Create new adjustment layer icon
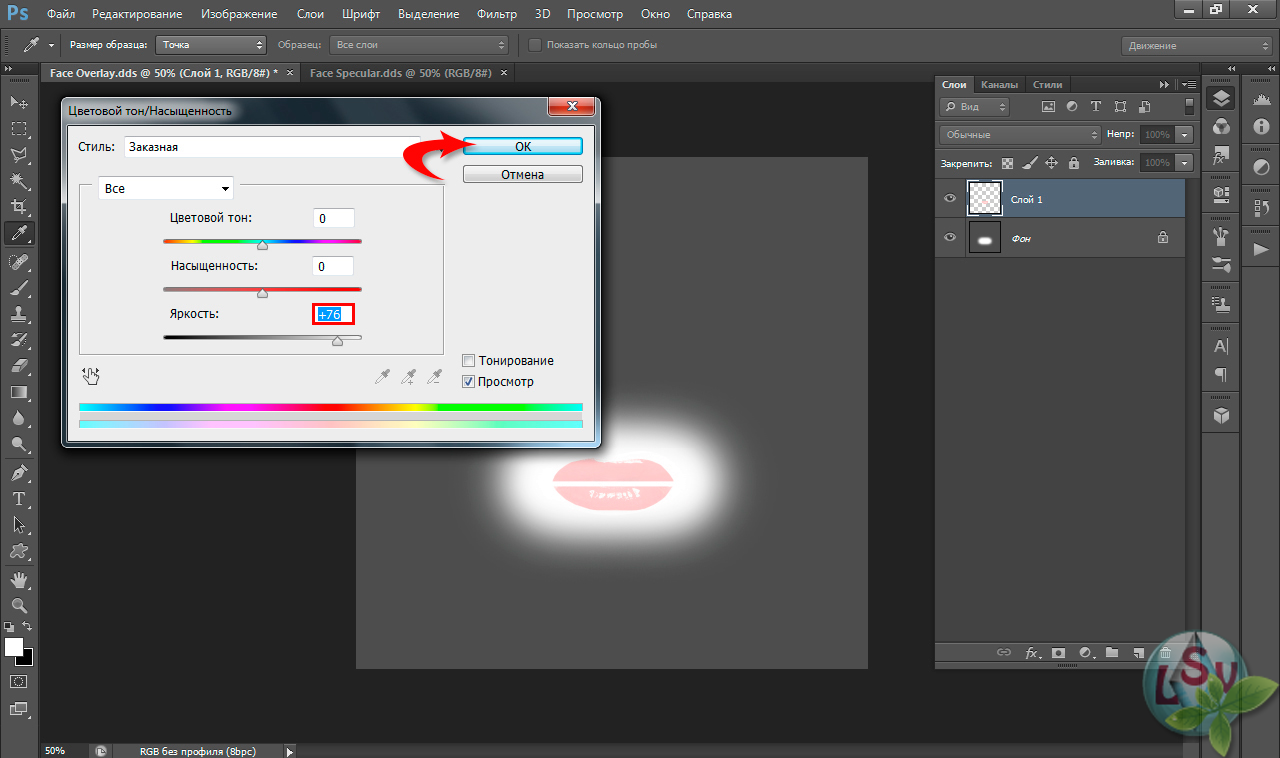Viewport: 1280px width, 758px height. [x=1086, y=653]
